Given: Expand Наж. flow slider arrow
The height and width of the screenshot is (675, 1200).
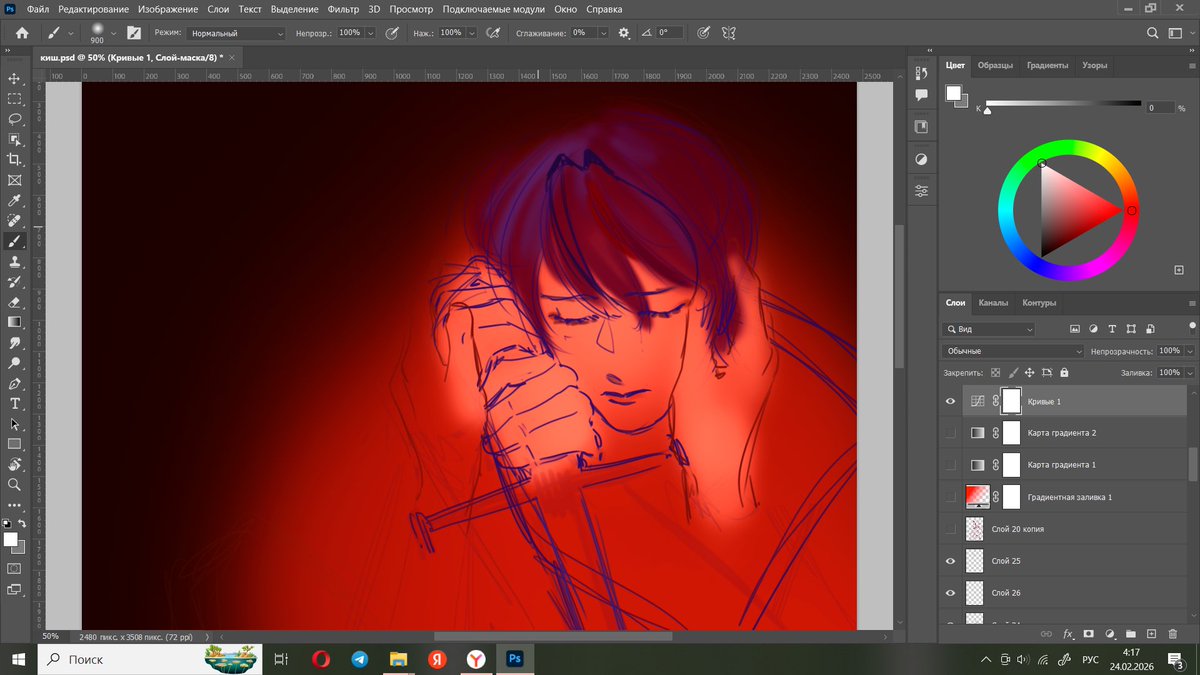Looking at the screenshot, I should tap(472, 33).
